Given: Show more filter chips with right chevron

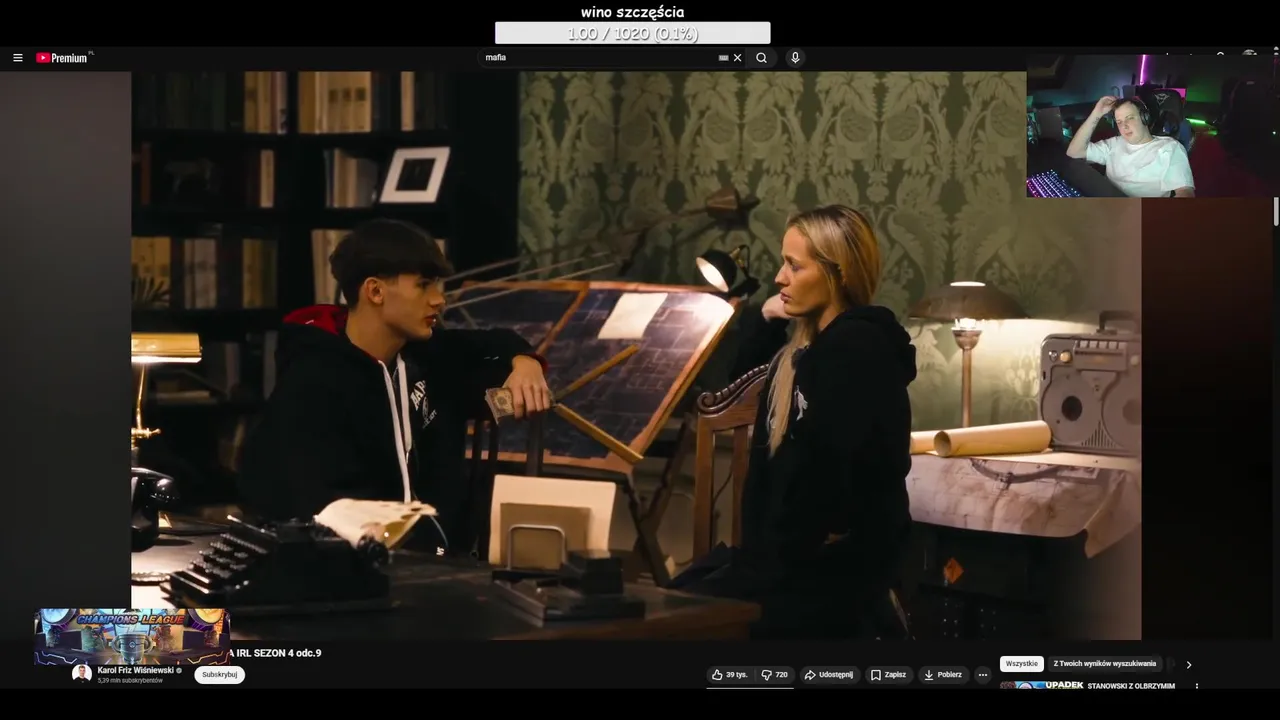Looking at the screenshot, I should tap(1189, 664).
